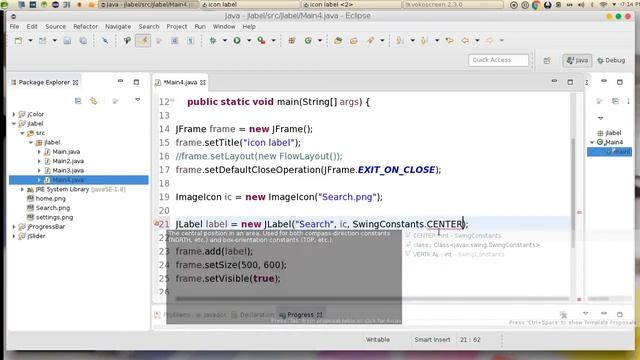
Task: Toggle Link with Editor in Package Explorer
Action: pyautogui.click(x=94, y=101)
